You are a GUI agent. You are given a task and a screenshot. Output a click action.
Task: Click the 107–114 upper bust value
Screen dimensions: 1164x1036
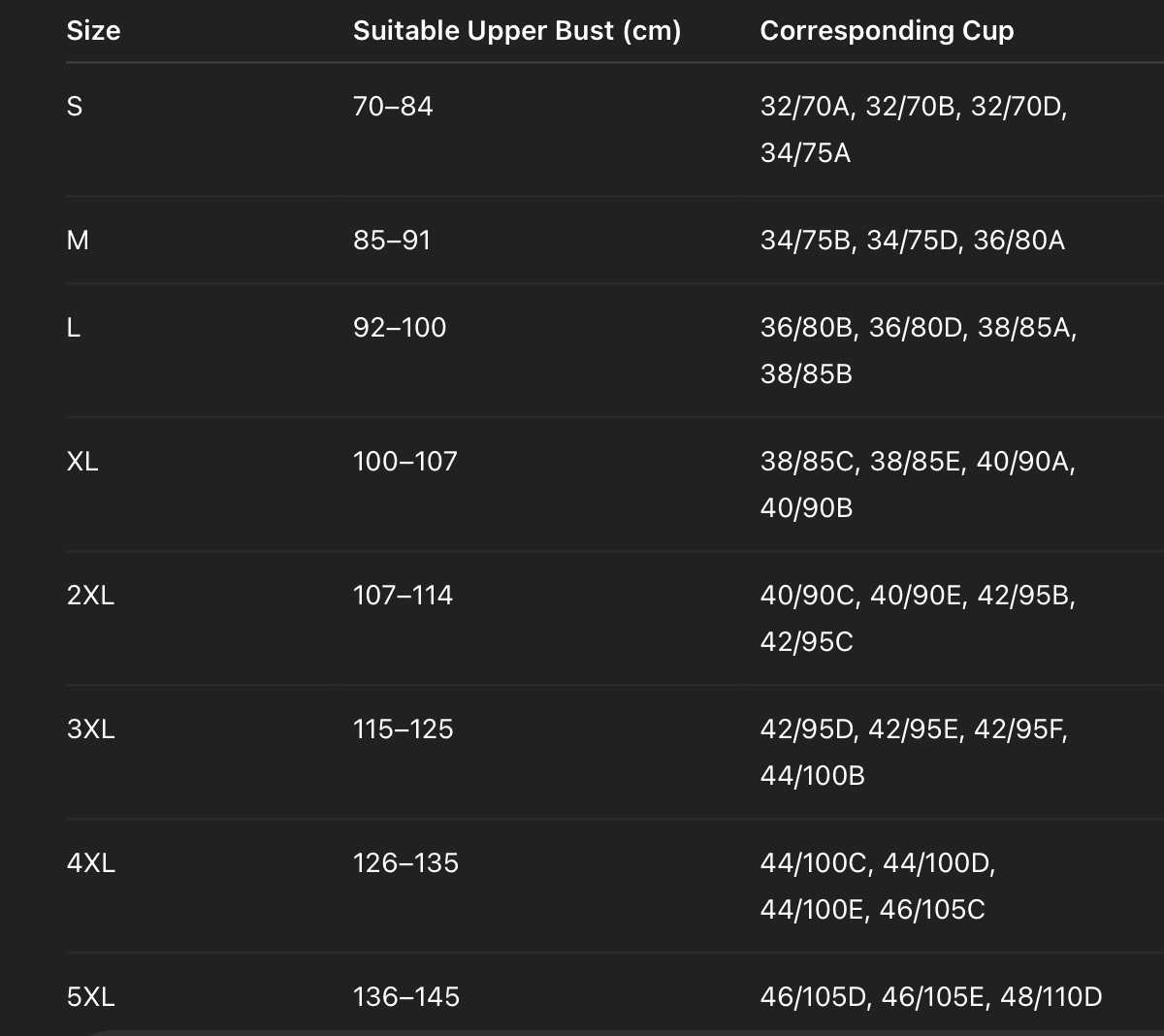(x=403, y=596)
